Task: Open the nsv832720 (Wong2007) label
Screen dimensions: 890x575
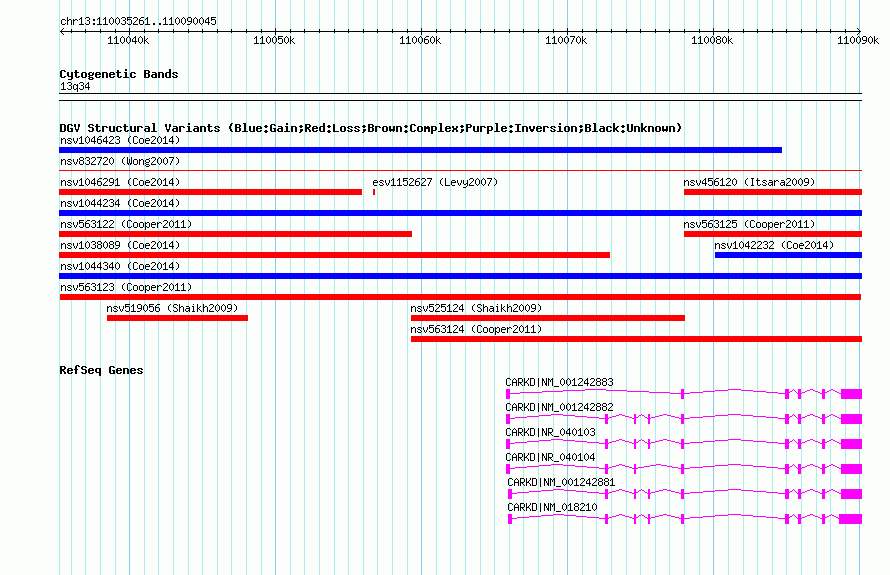Action: tap(120, 161)
